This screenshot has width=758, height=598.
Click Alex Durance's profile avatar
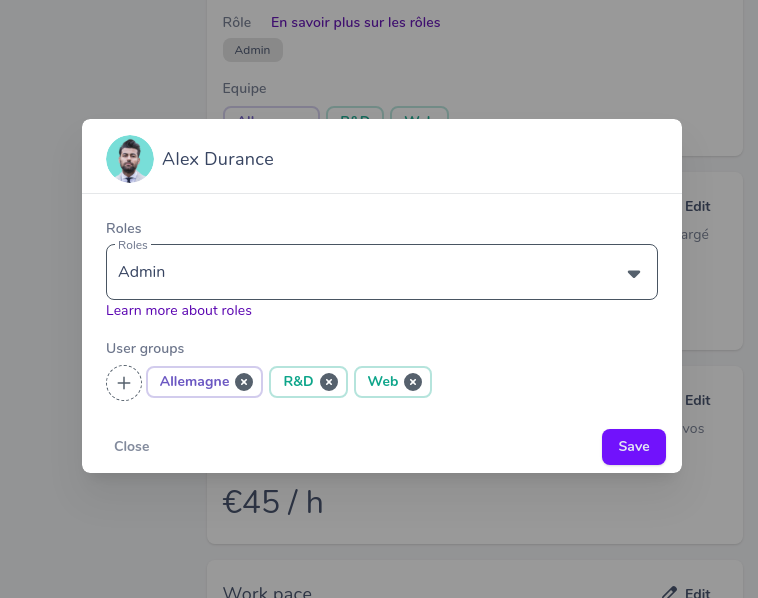tap(130, 159)
